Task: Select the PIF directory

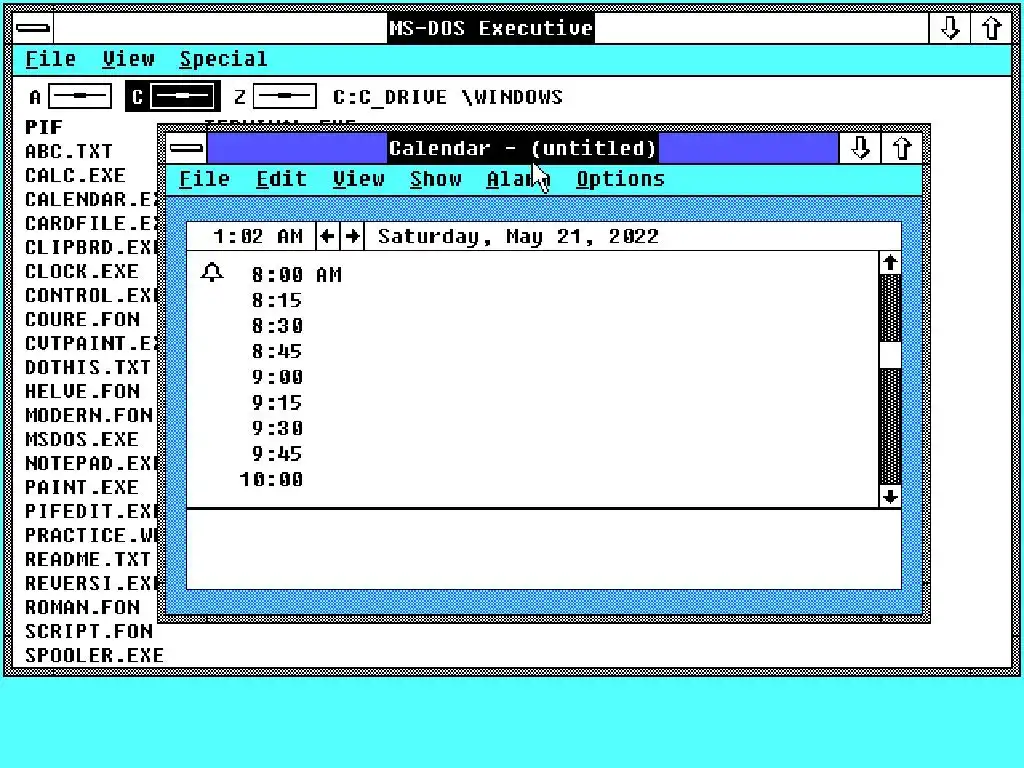Action: pyautogui.click(x=44, y=127)
